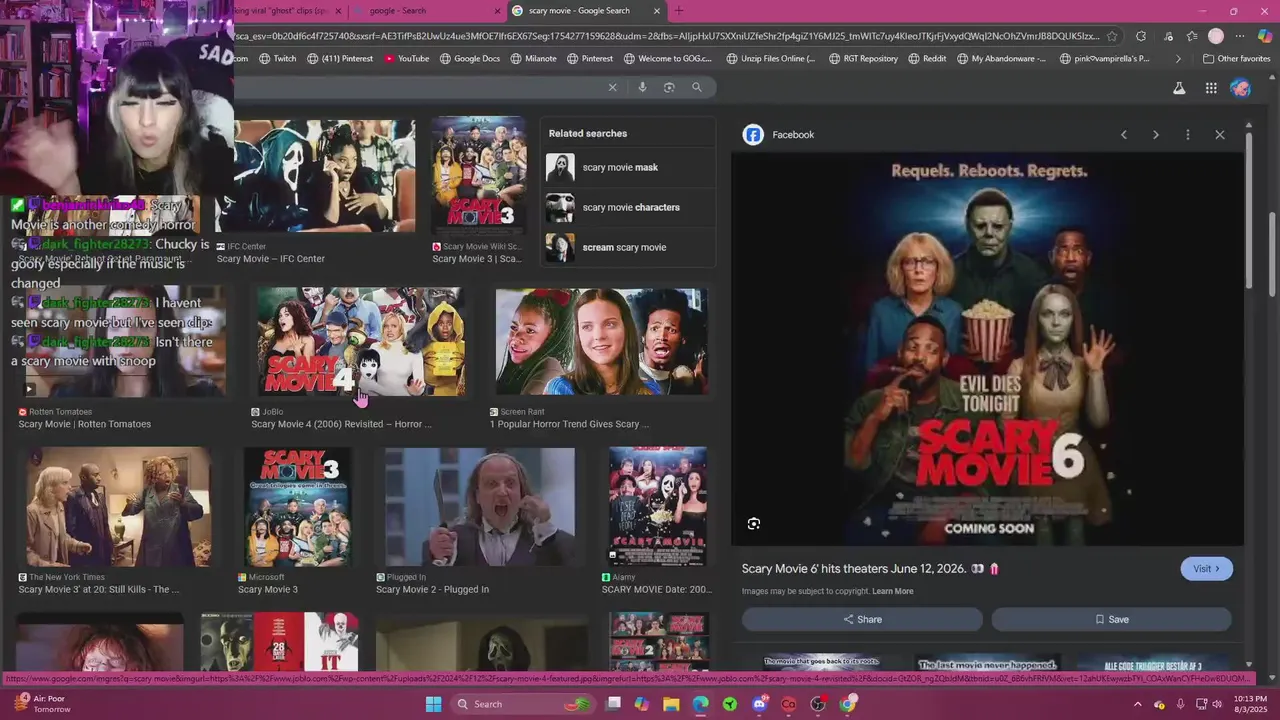Image resolution: width=1280 pixels, height=720 pixels.
Task: Close the "google - Search" tab
Action: [498, 11]
